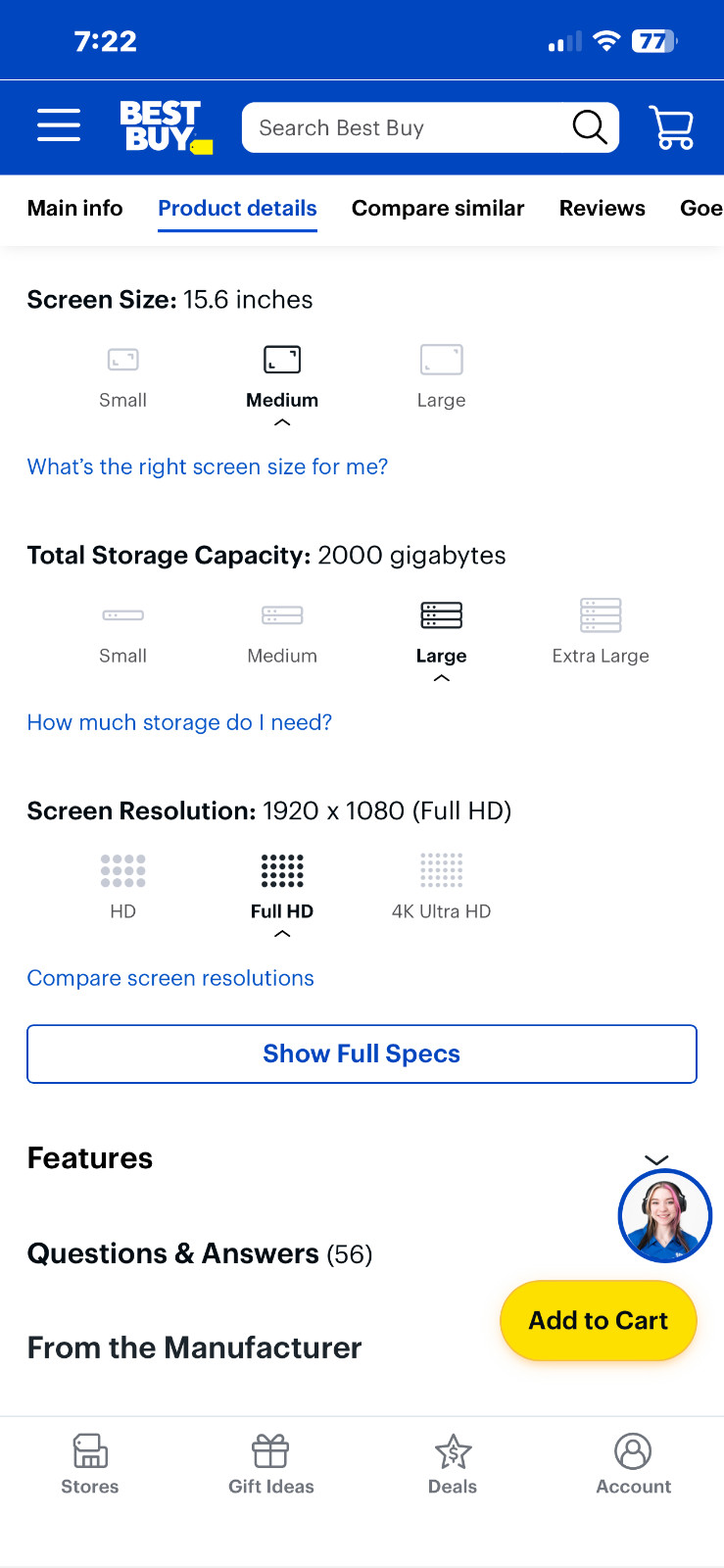Open the hamburger navigation menu
The image size is (724, 1568).
click(x=59, y=125)
